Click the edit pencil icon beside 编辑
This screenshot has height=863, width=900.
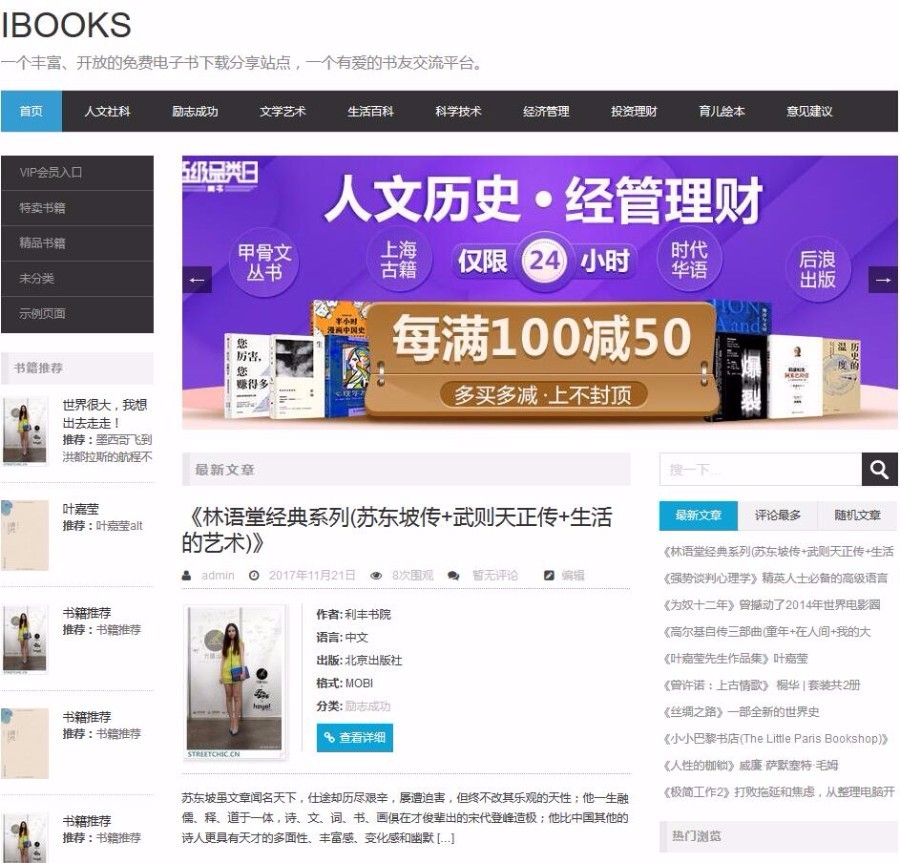(x=549, y=575)
